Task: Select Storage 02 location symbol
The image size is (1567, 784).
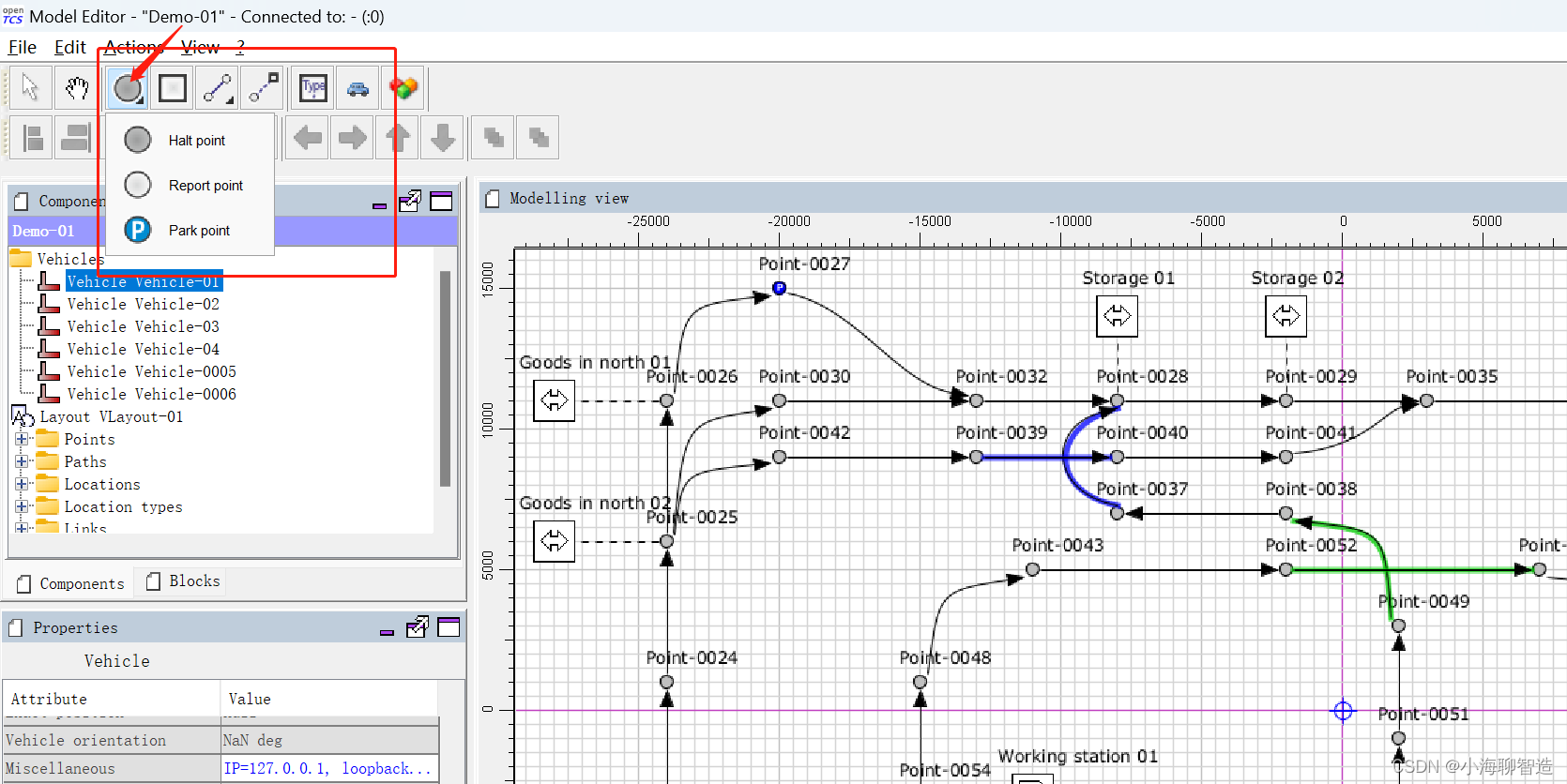Action: tap(1286, 316)
